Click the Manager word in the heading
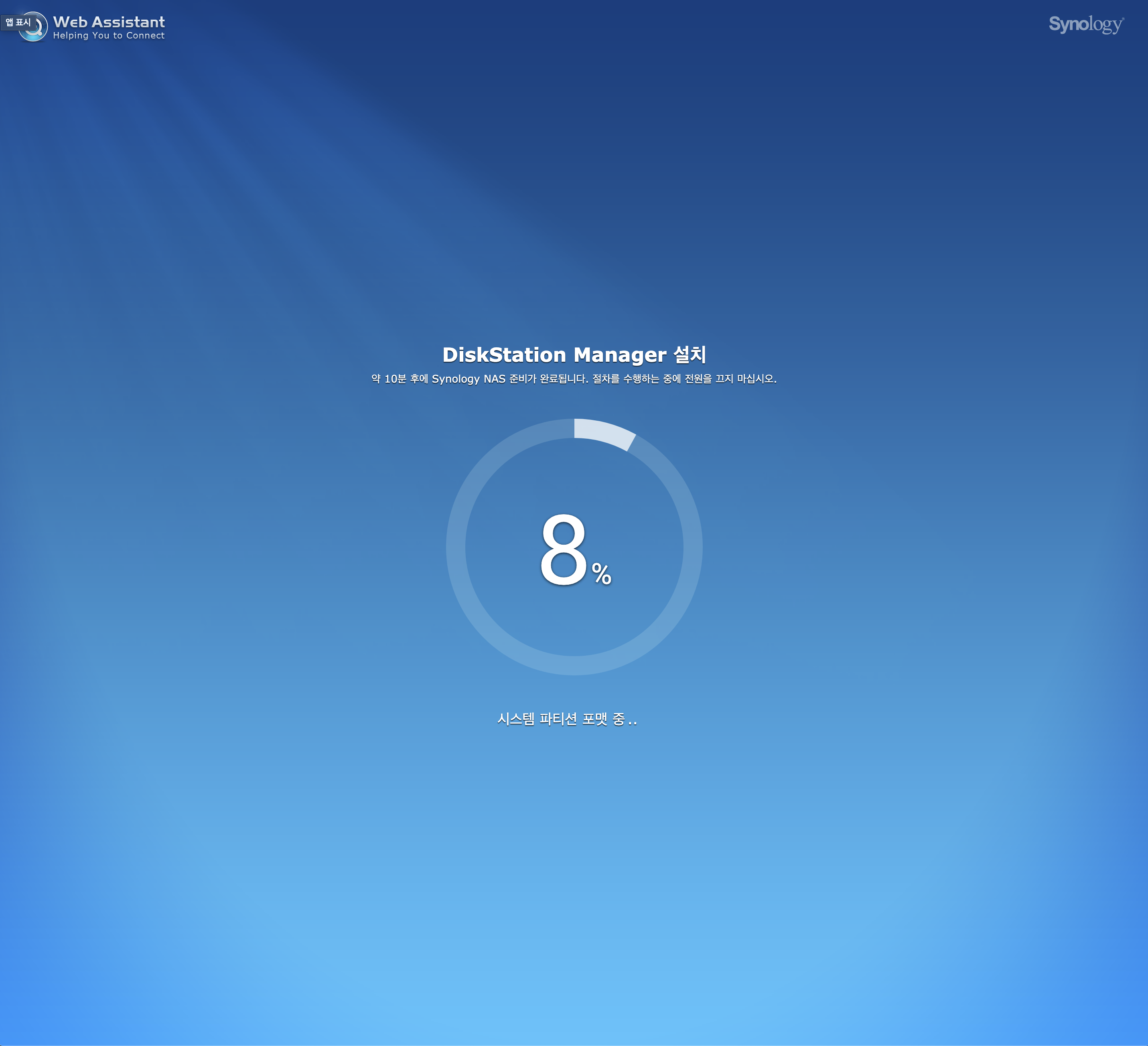This screenshot has height=1046, width=1148. pyautogui.click(x=620, y=355)
